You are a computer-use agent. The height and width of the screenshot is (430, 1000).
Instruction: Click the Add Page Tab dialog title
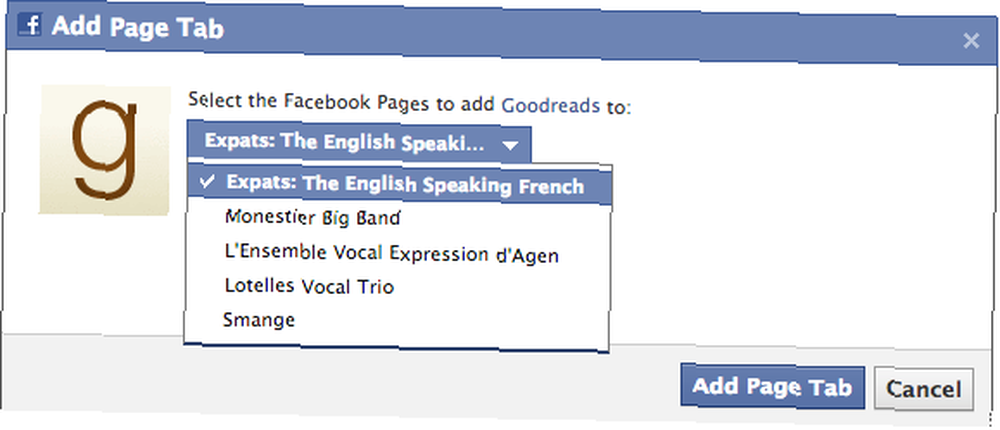[138, 27]
